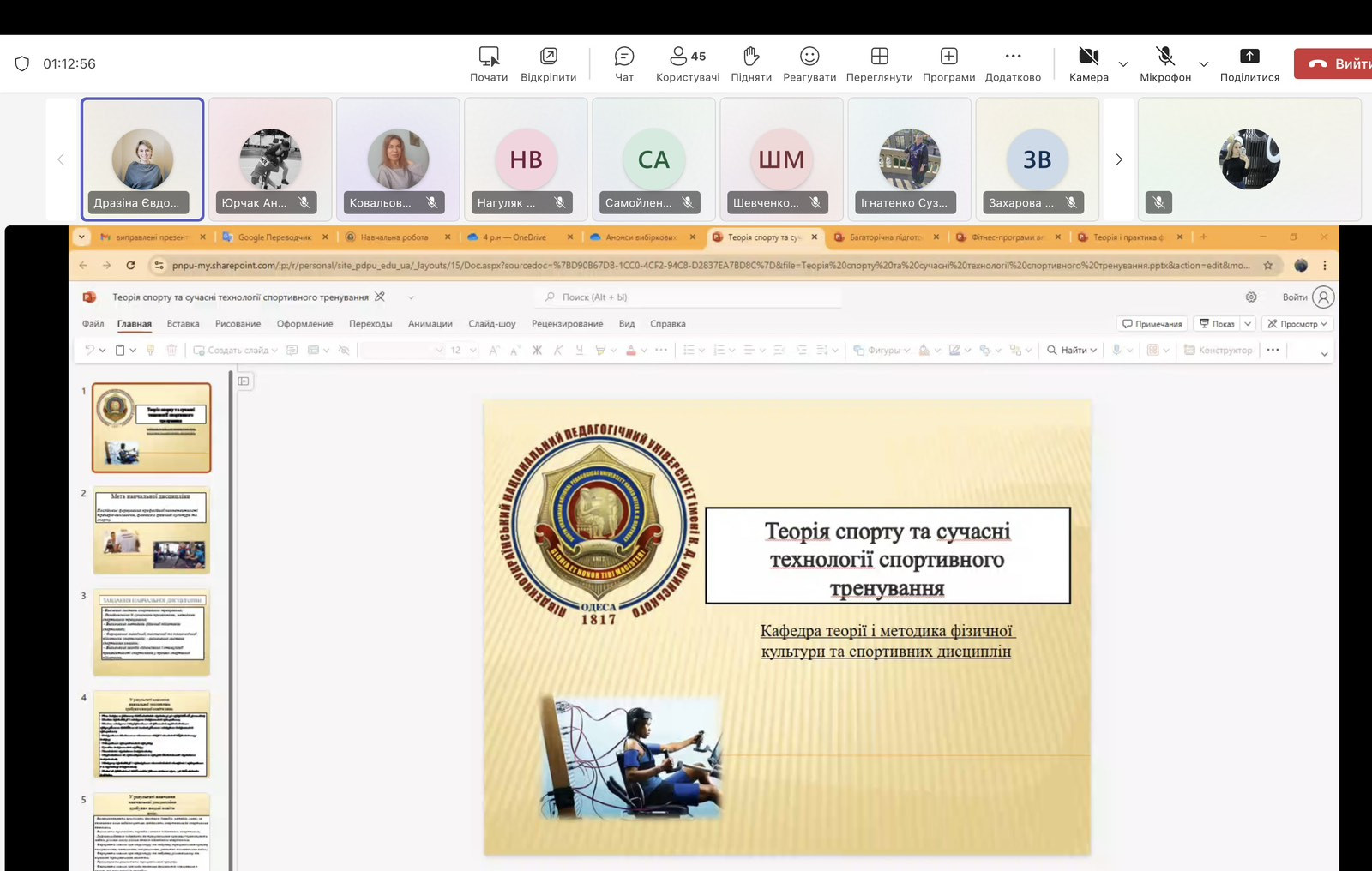The image size is (1372, 871).
Task: Click the browser address bar URL
Action: tap(710, 266)
